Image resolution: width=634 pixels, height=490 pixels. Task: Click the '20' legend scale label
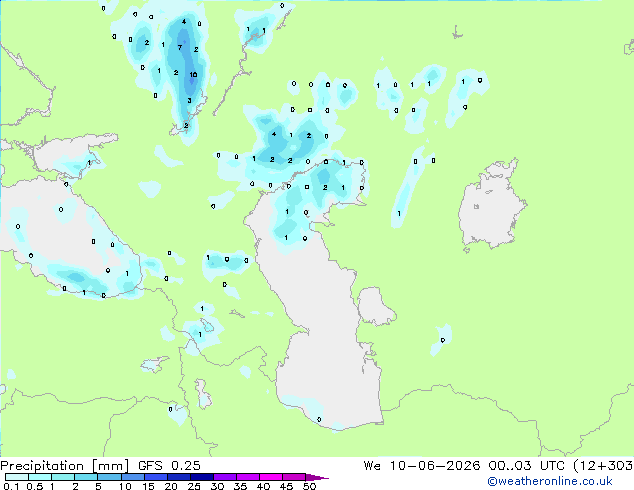(x=171, y=486)
